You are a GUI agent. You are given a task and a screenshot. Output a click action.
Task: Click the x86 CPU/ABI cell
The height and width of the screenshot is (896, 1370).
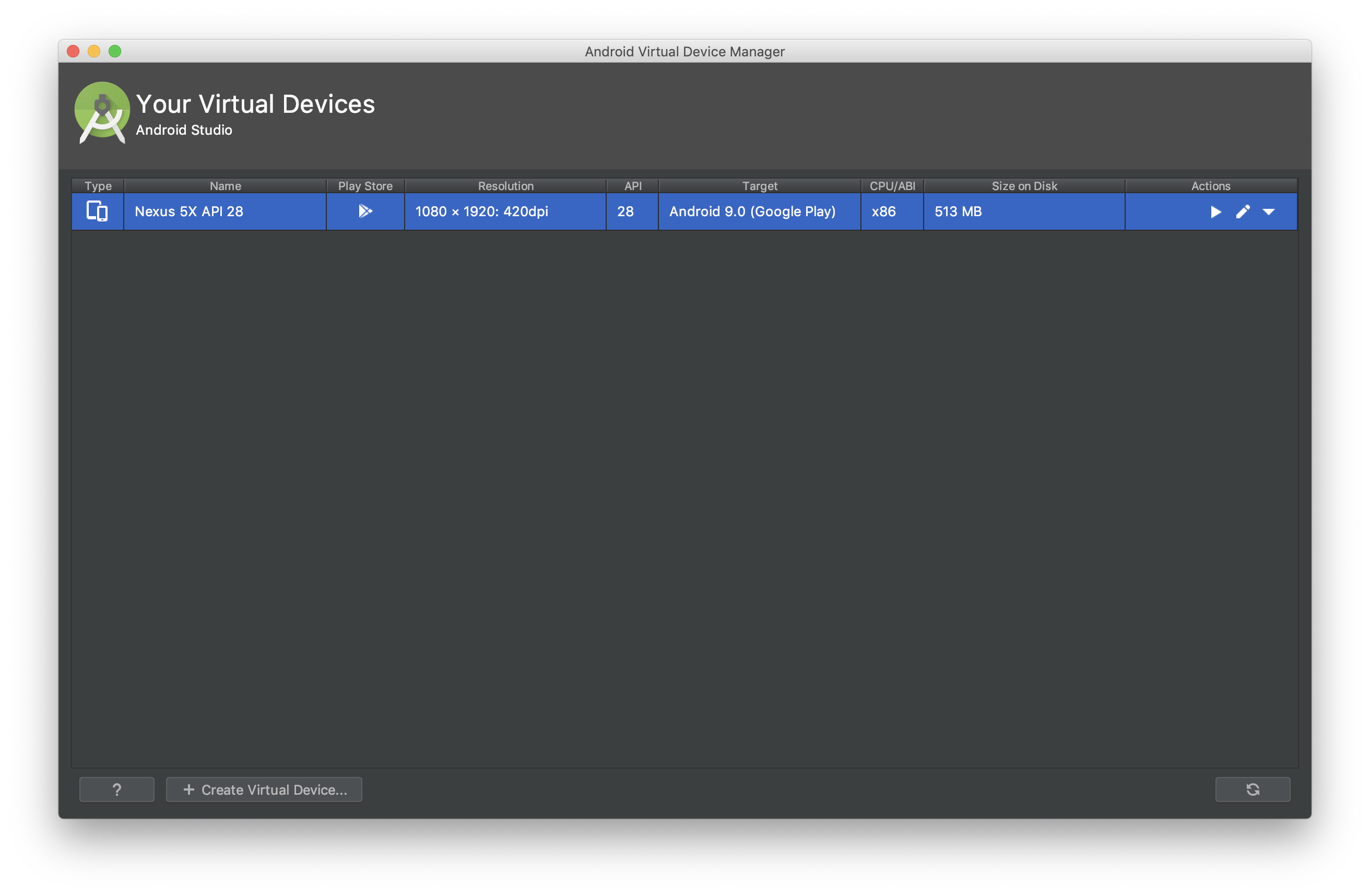(x=892, y=212)
